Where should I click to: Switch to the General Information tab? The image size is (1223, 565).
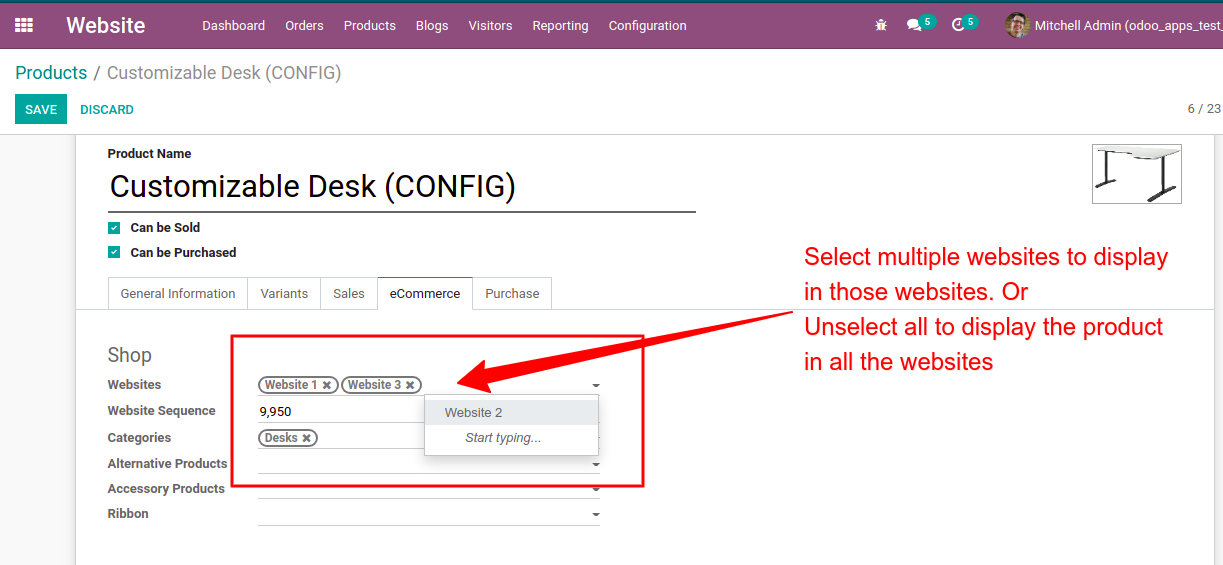[178, 294]
